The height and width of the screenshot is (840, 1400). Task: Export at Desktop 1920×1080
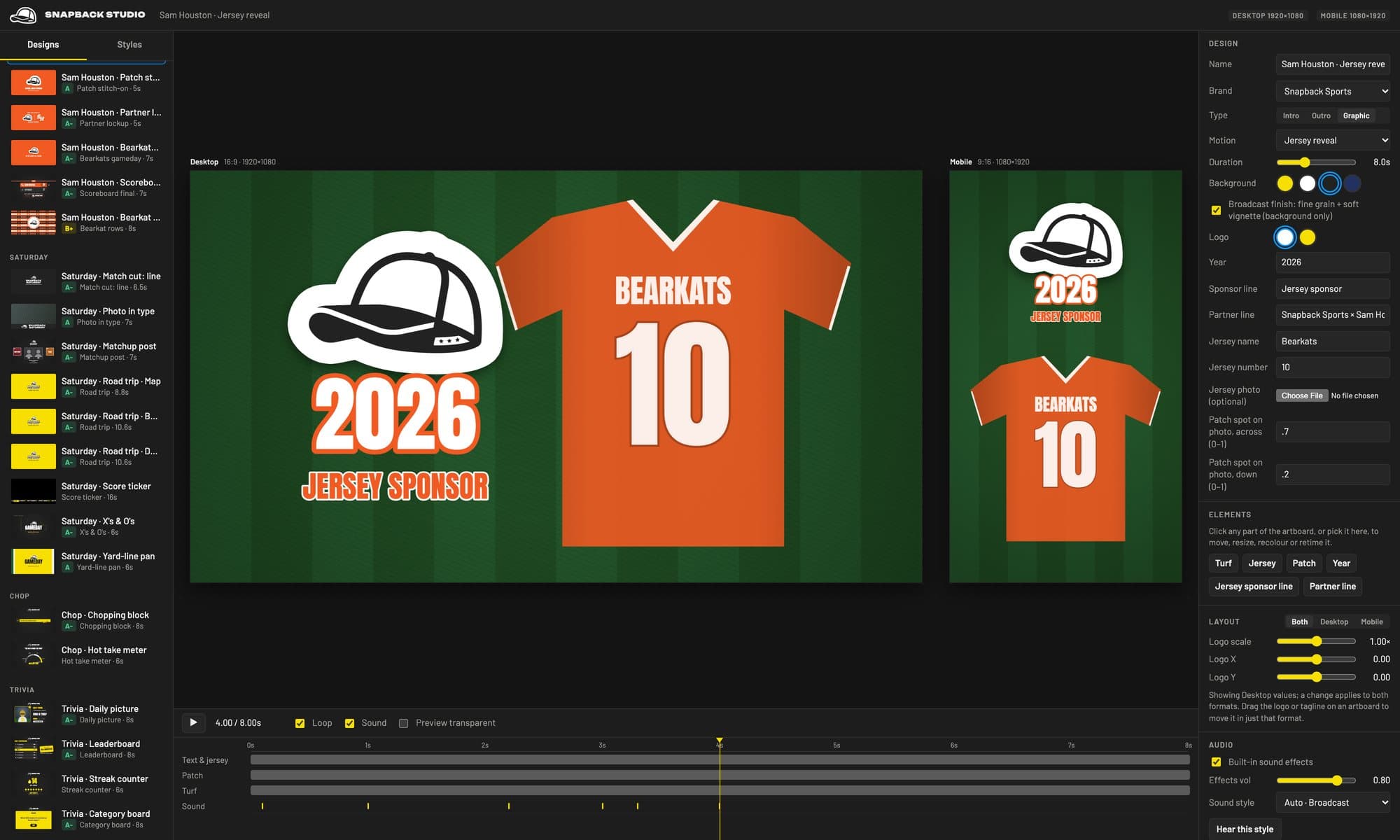pyautogui.click(x=1267, y=15)
